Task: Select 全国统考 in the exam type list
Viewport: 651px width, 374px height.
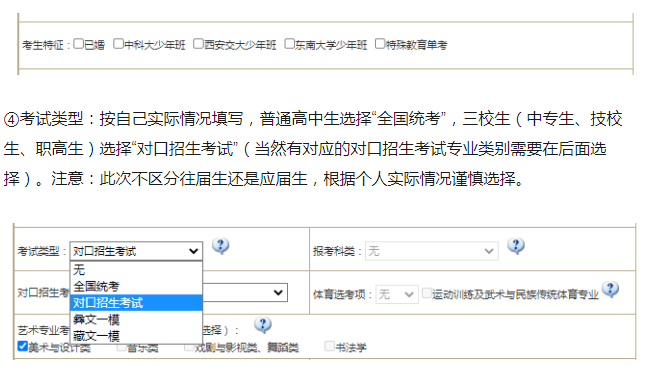Action: point(136,286)
